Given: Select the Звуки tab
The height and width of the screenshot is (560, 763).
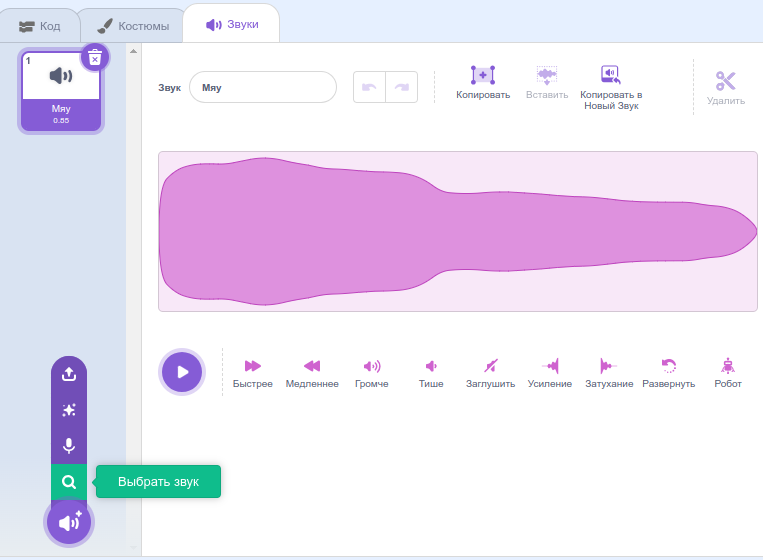Looking at the screenshot, I should point(232,24).
